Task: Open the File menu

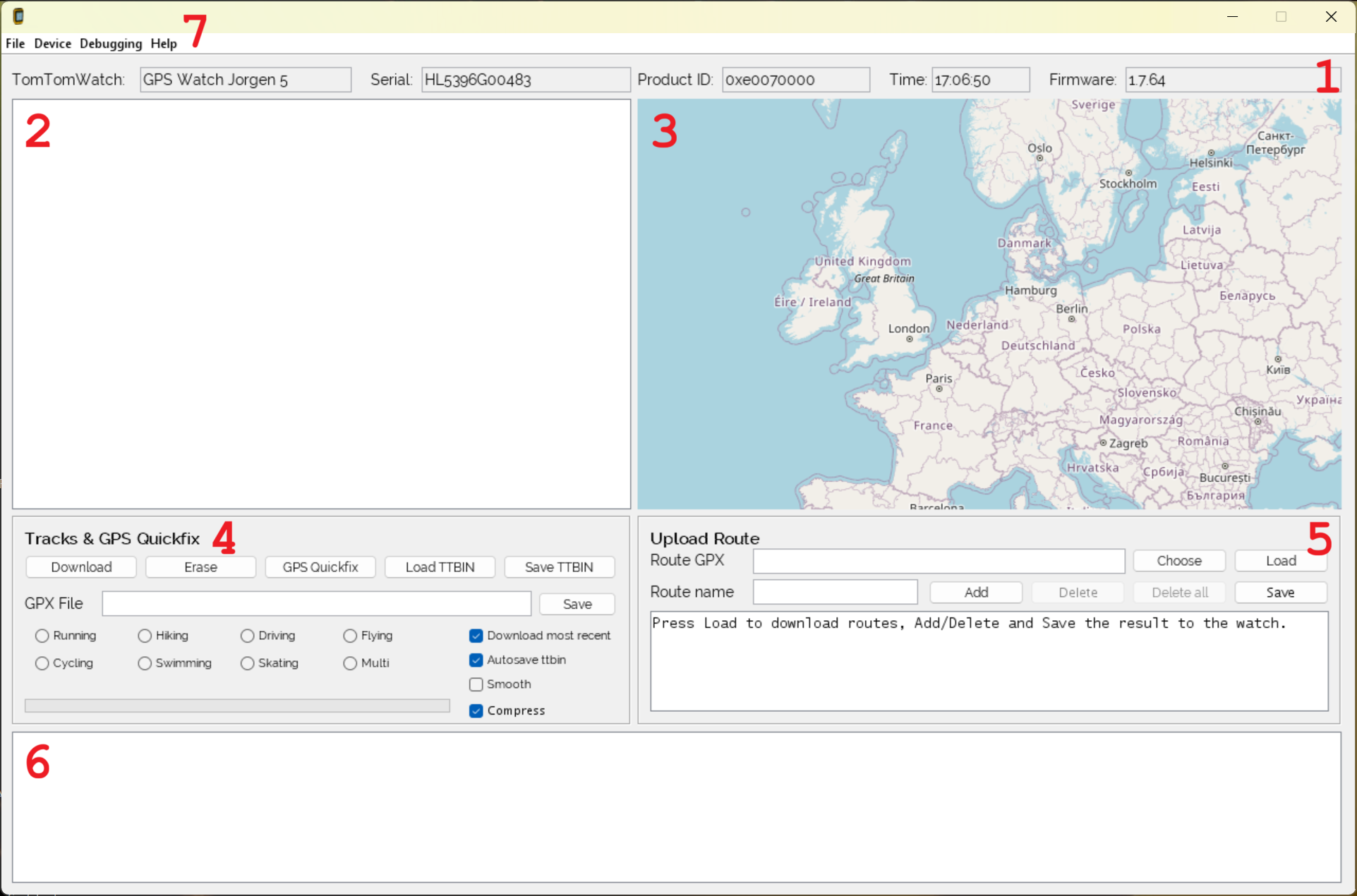Action: (15, 44)
